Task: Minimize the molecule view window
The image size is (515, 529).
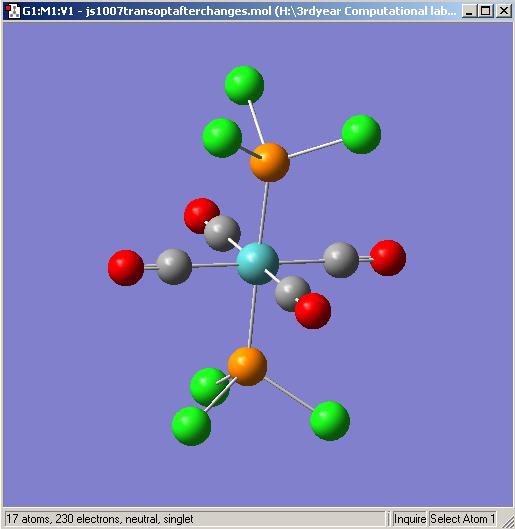Action: (469, 11)
